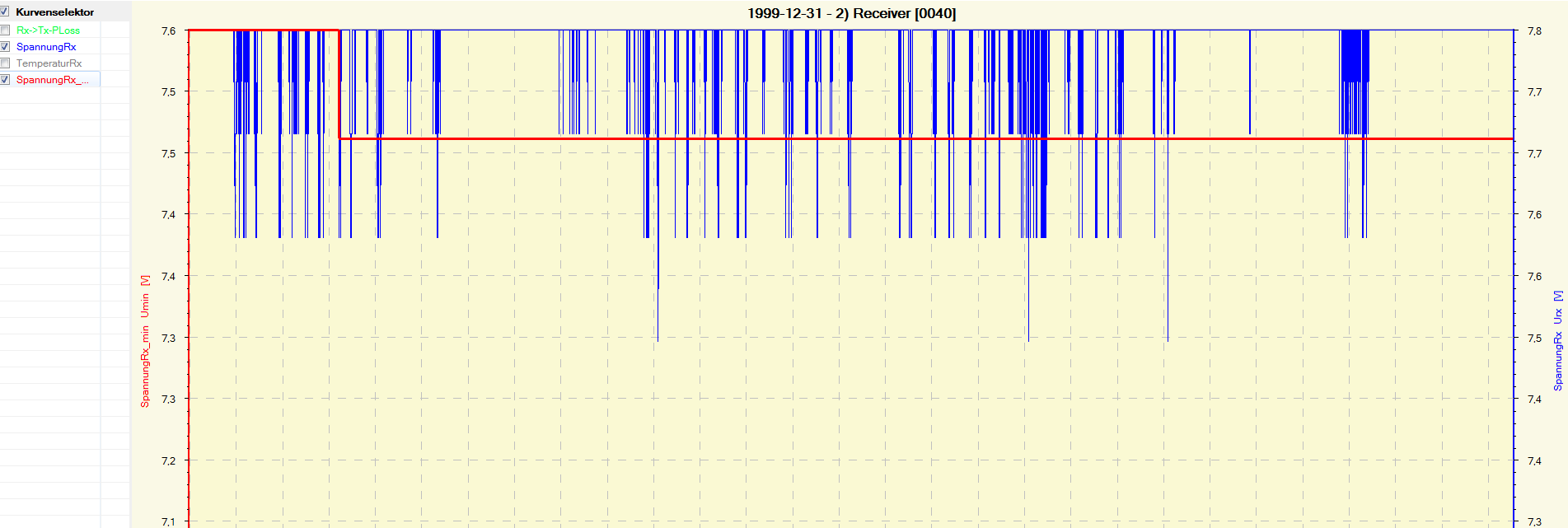The width and height of the screenshot is (1568, 528).
Task: Click the blue SpannungRx Urx axis label
Action: (1557, 340)
